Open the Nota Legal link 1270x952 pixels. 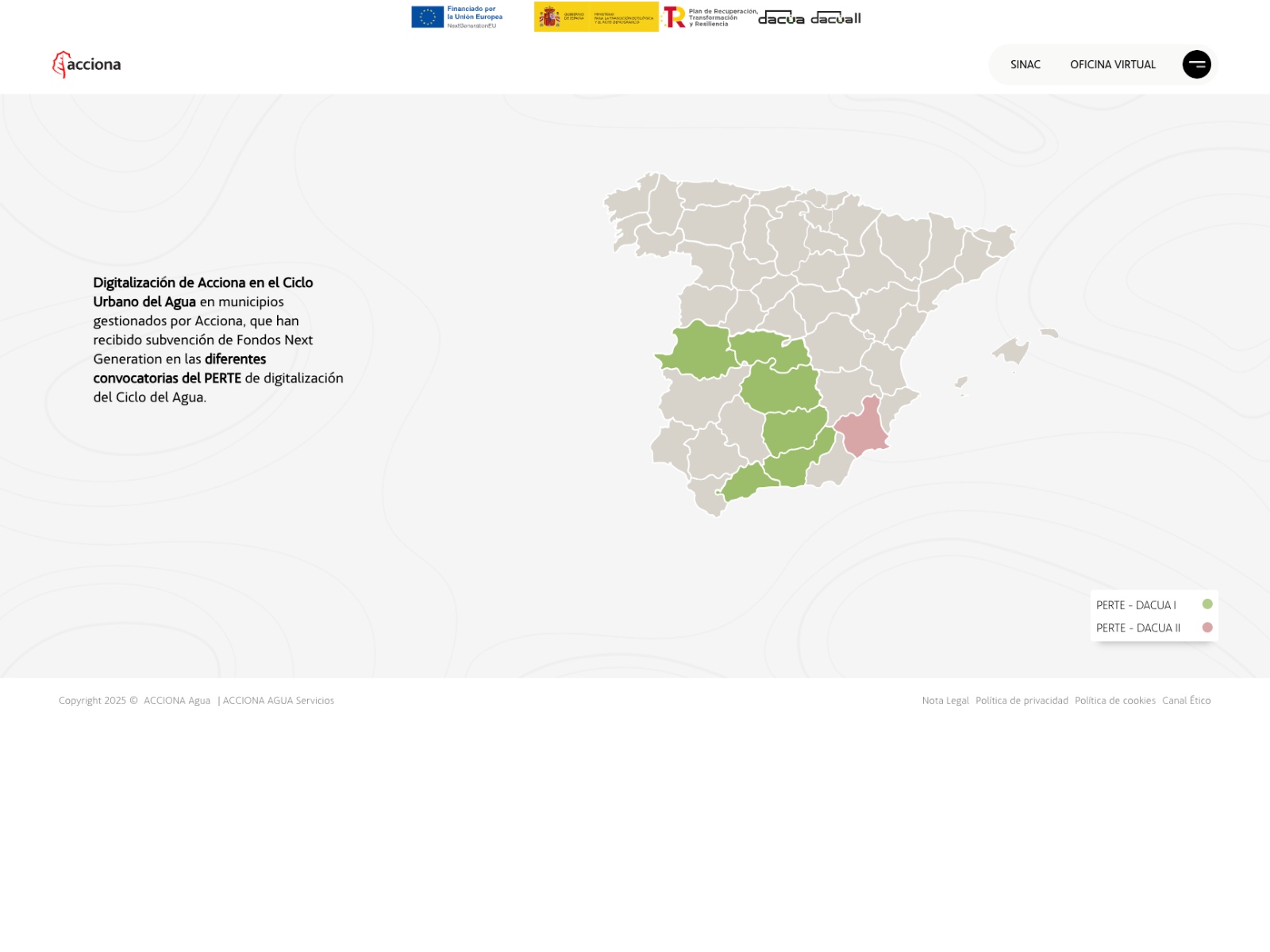pyautogui.click(x=945, y=700)
